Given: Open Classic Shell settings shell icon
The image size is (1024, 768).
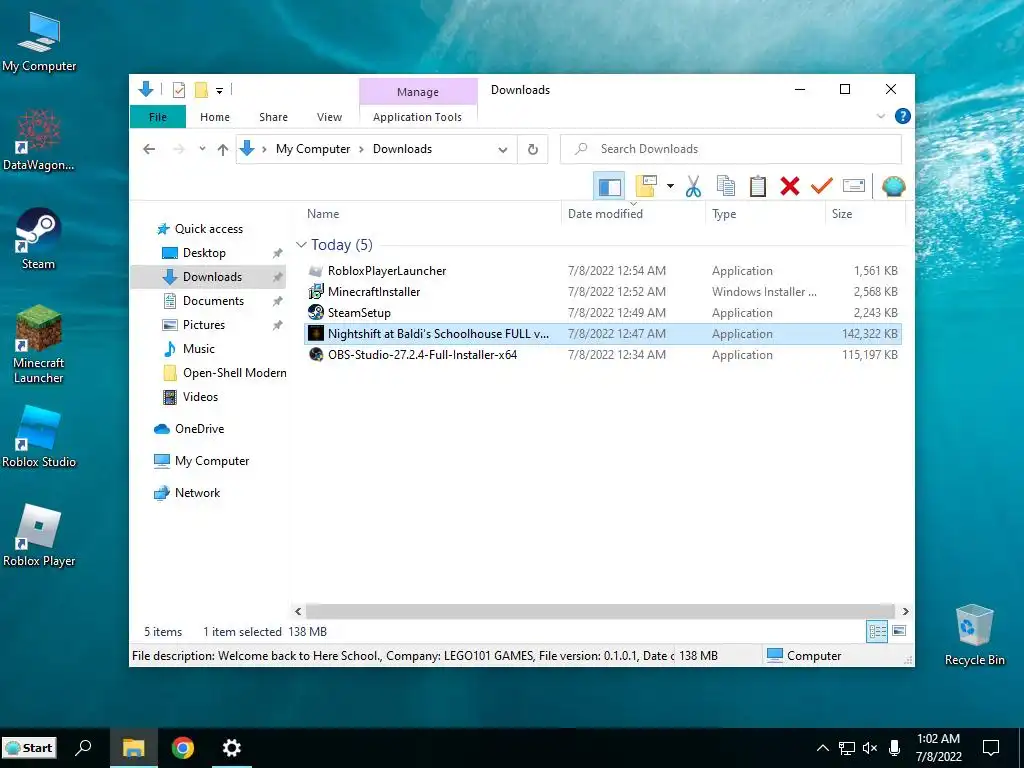Looking at the screenshot, I should click(x=893, y=187).
